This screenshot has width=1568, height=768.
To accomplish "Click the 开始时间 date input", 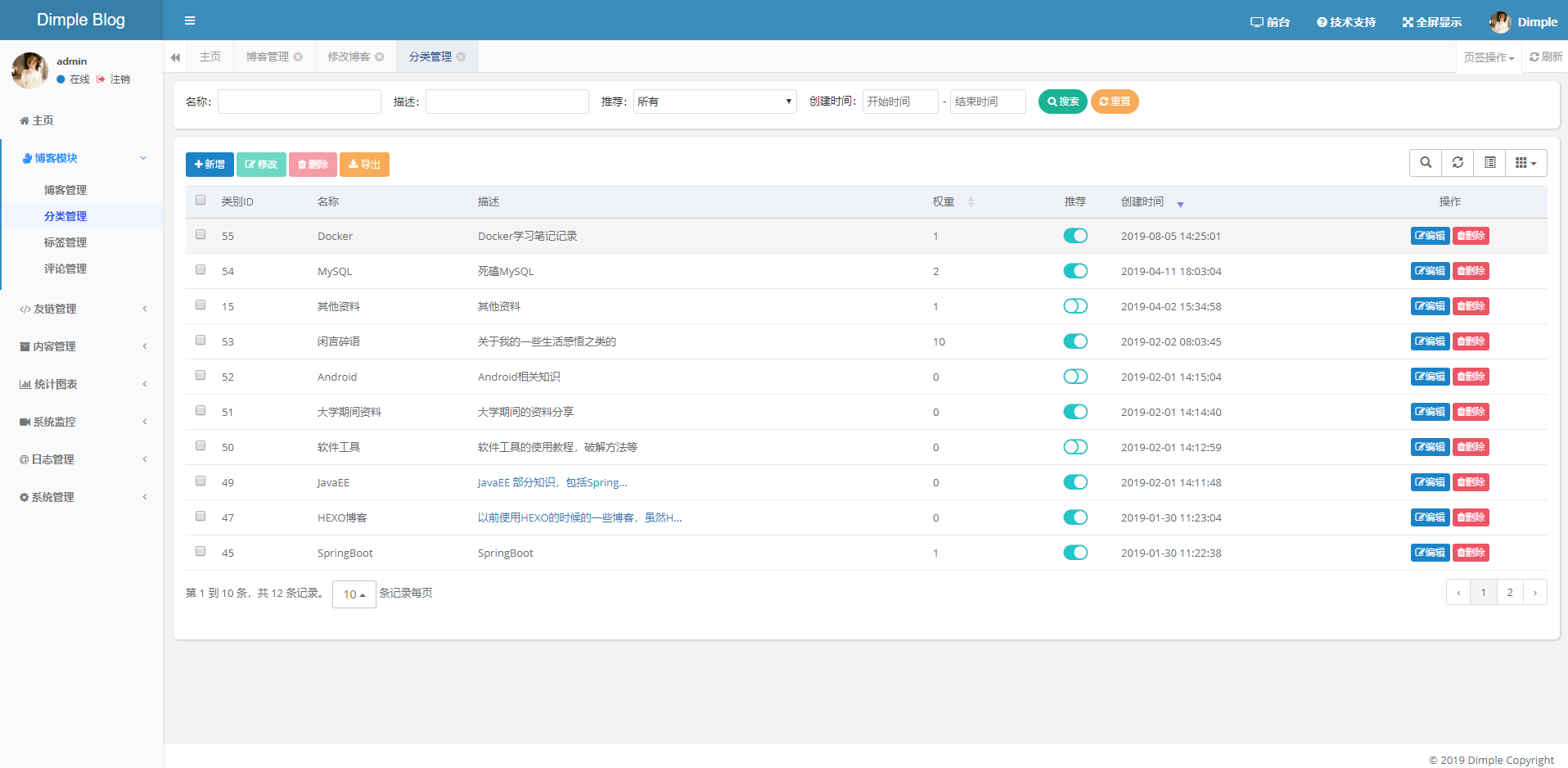I will click(900, 102).
